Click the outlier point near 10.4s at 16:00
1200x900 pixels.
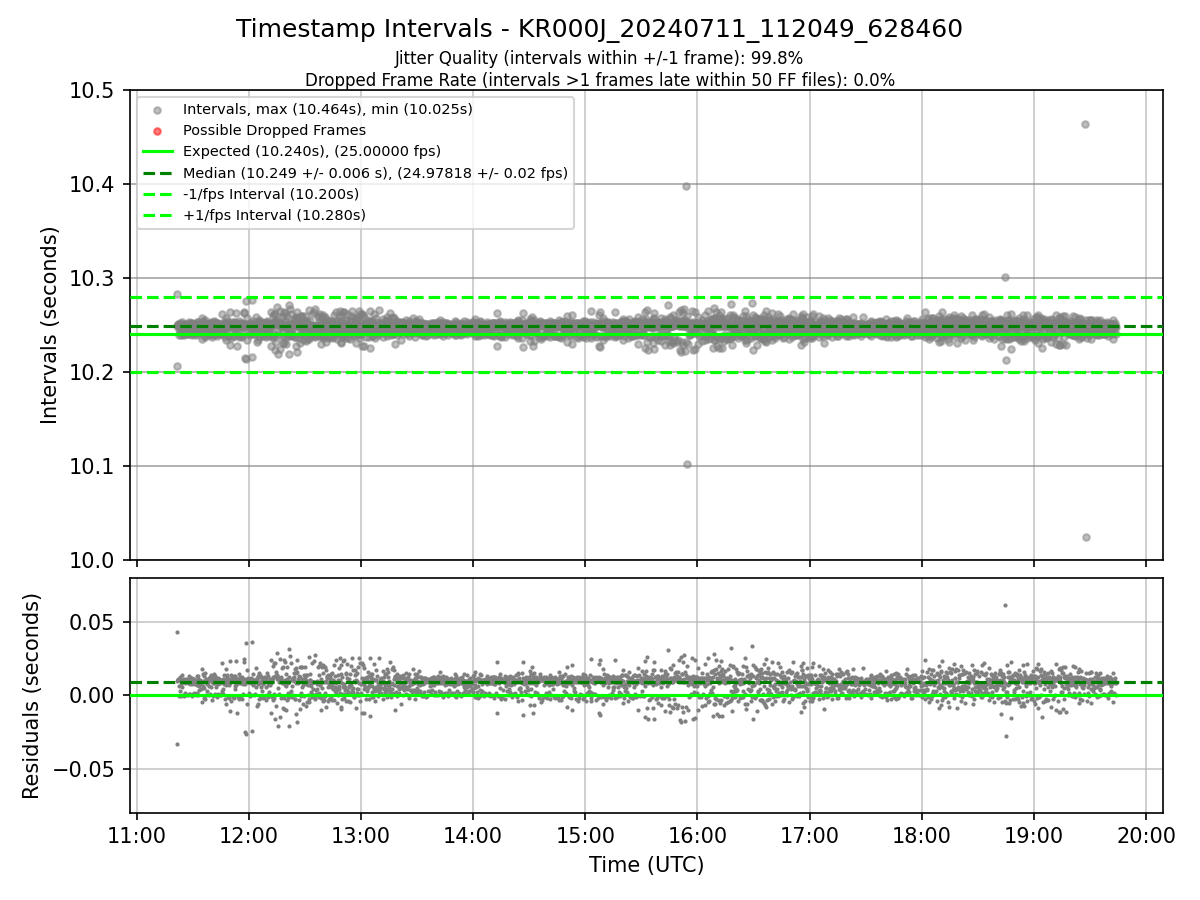click(x=686, y=186)
